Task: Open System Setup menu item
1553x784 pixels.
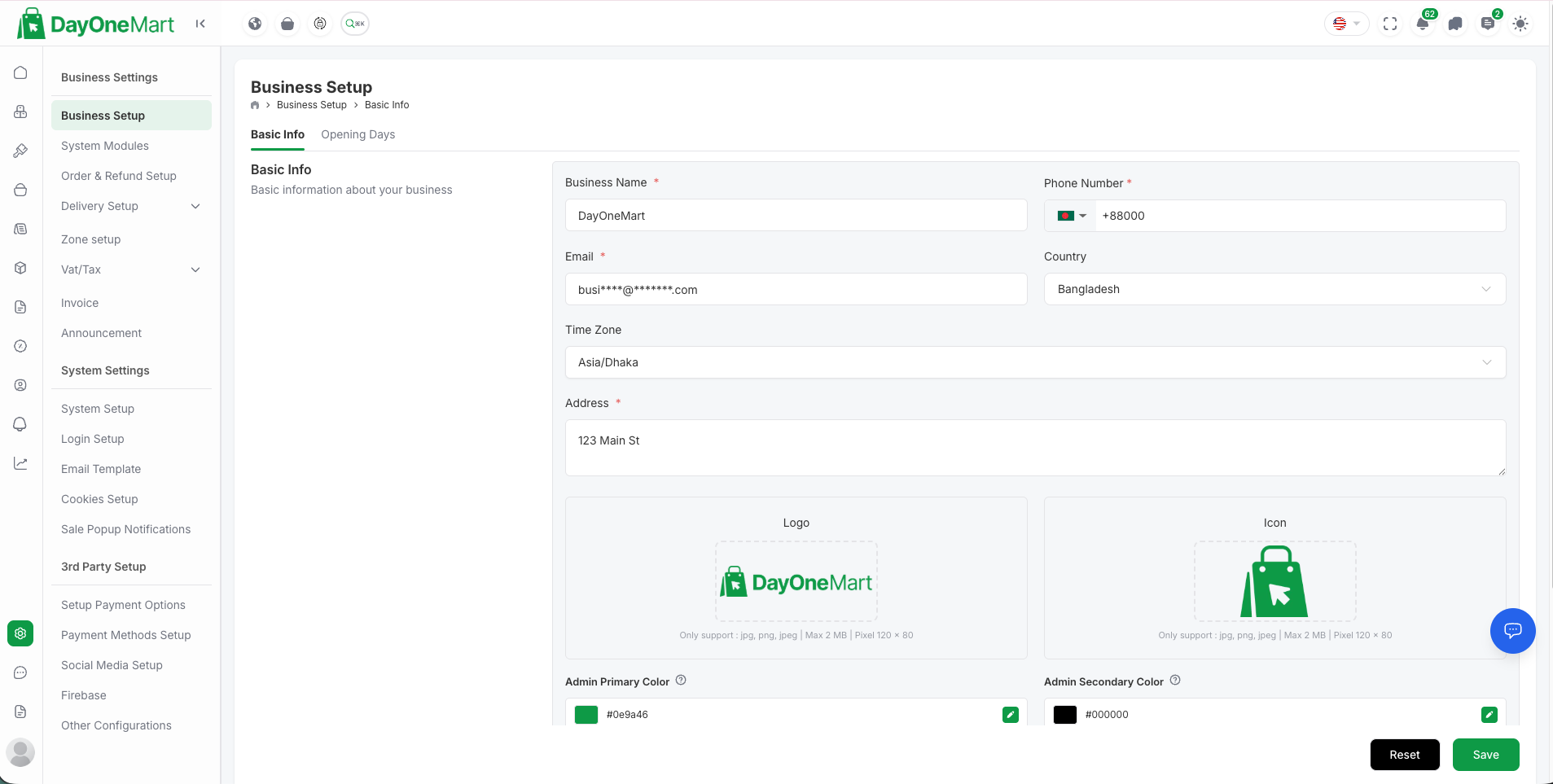Action: pyautogui.click(x=98, y=409)
